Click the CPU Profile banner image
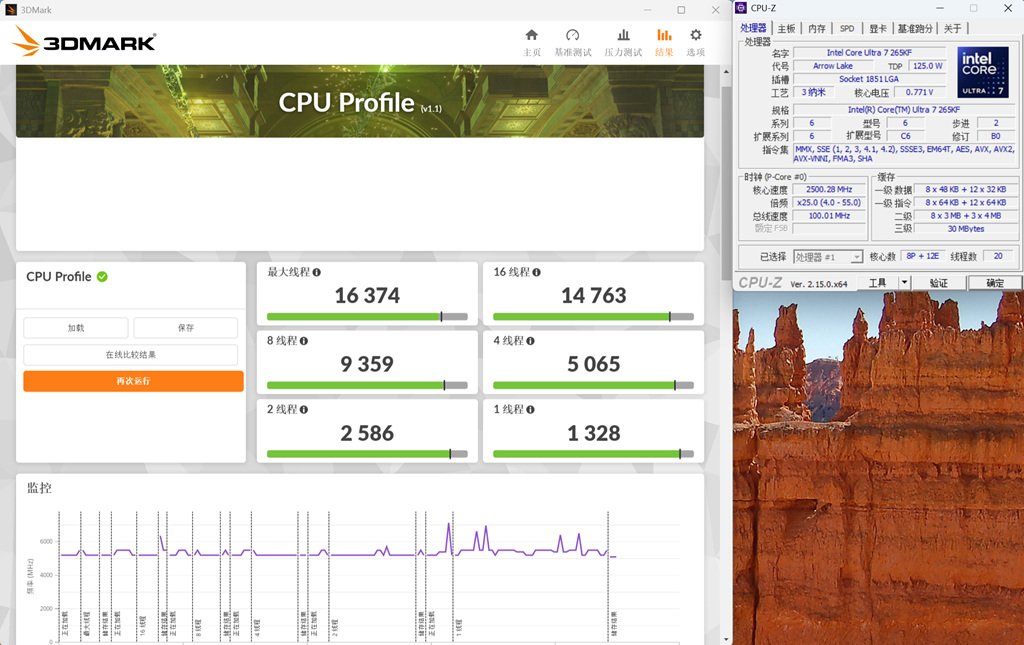The height and width of the screenshot is (645, 1024). [360, 101]
